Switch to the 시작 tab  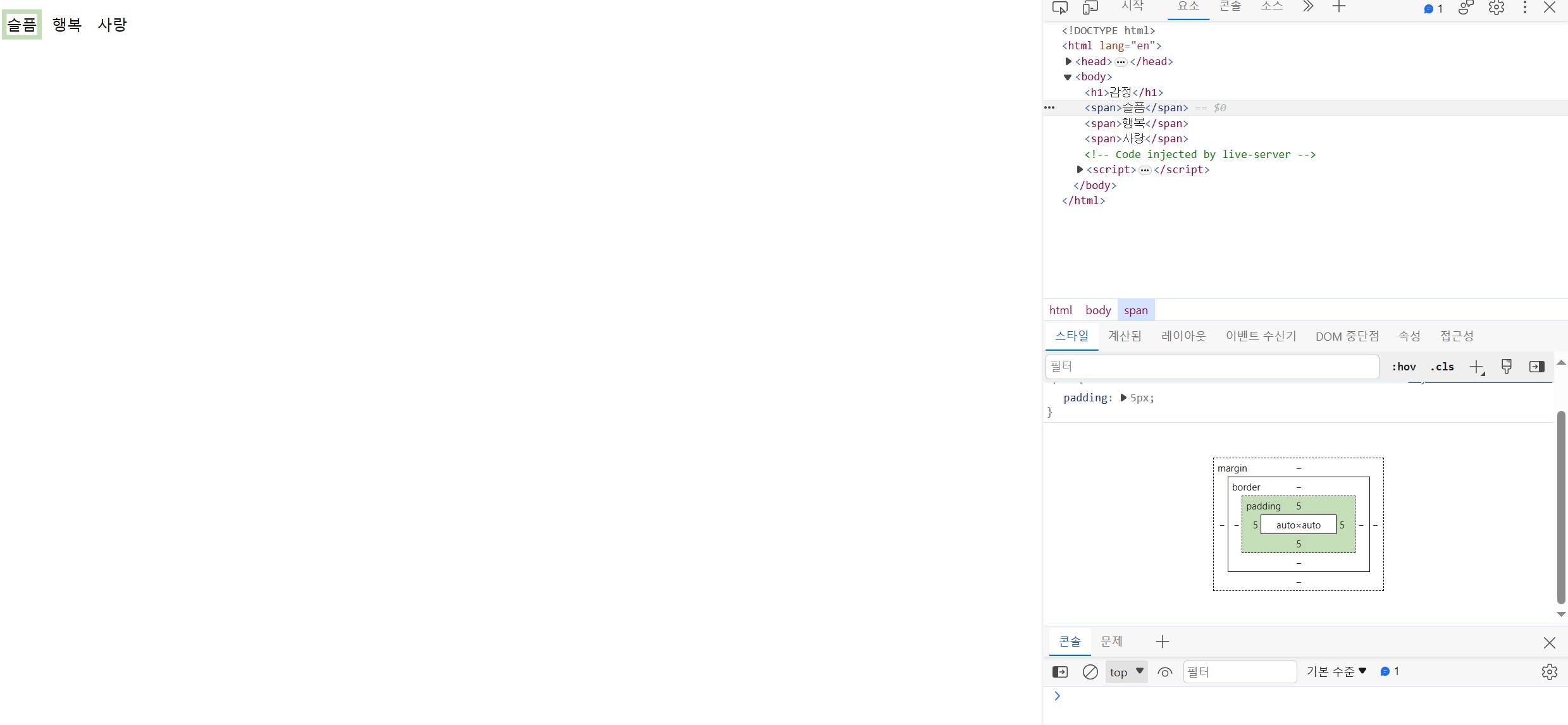click(x=1132, y=6)
